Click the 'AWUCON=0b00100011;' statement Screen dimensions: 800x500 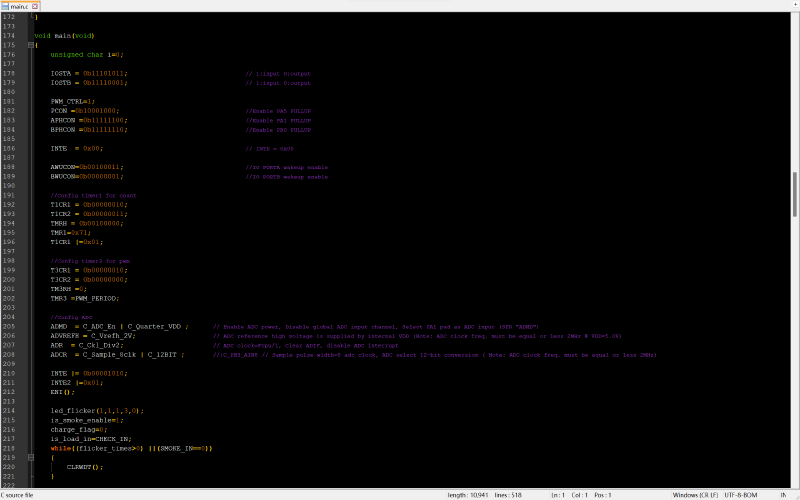[87, 167]
